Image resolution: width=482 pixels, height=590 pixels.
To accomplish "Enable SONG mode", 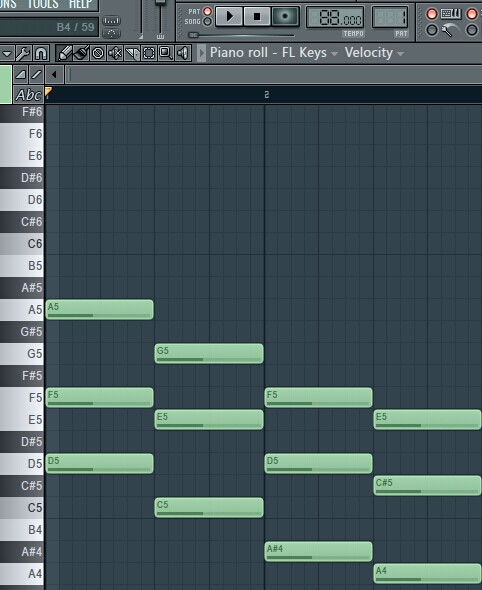I will 207,21.
